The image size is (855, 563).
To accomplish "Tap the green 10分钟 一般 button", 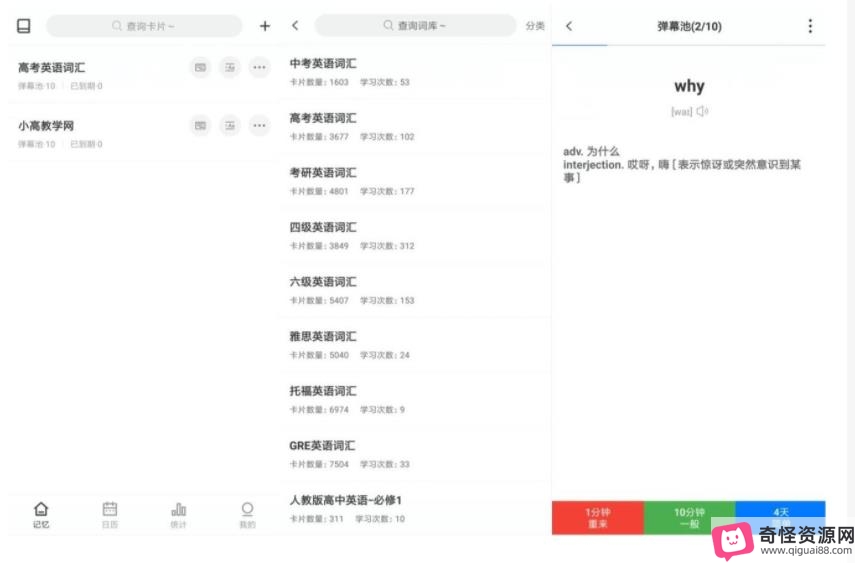I will point(689,518).
